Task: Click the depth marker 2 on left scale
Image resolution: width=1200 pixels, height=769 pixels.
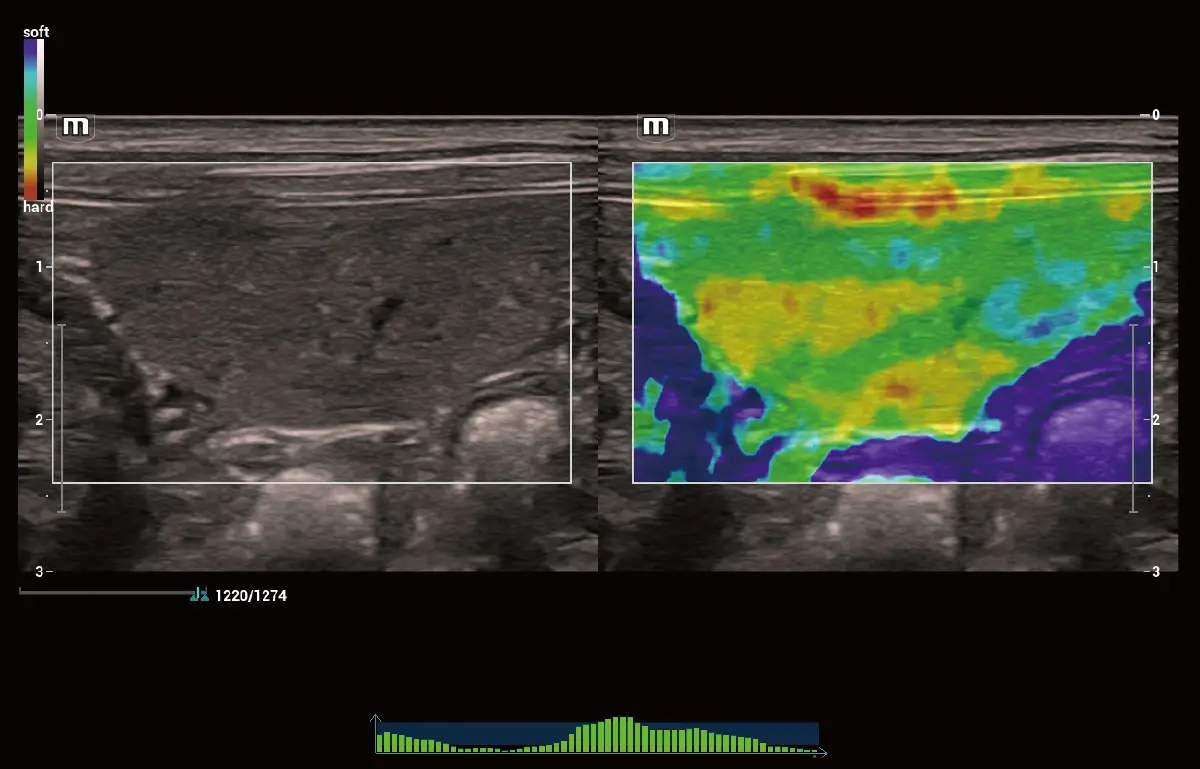Action: [39, 419]
